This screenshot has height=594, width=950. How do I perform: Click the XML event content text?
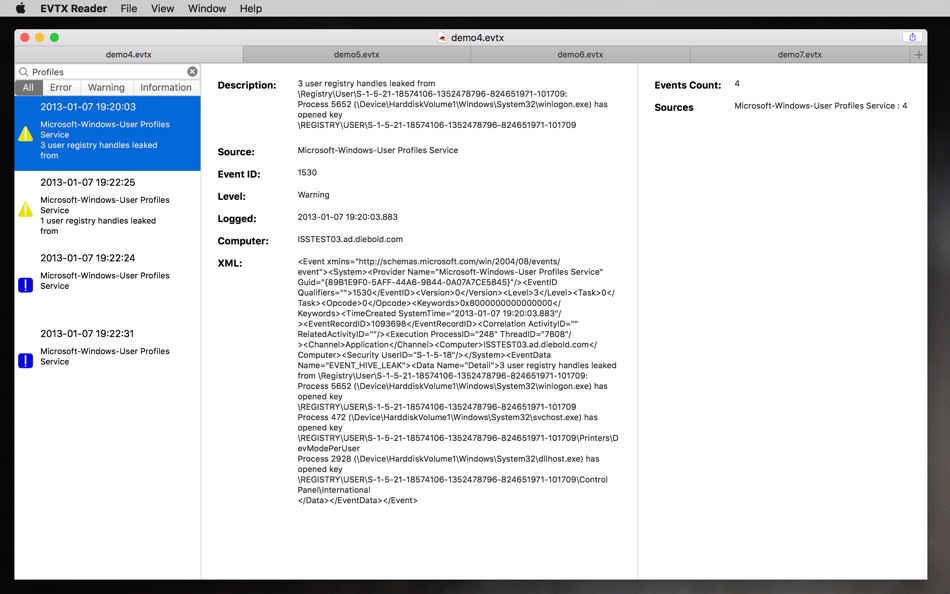click(457, 381)
